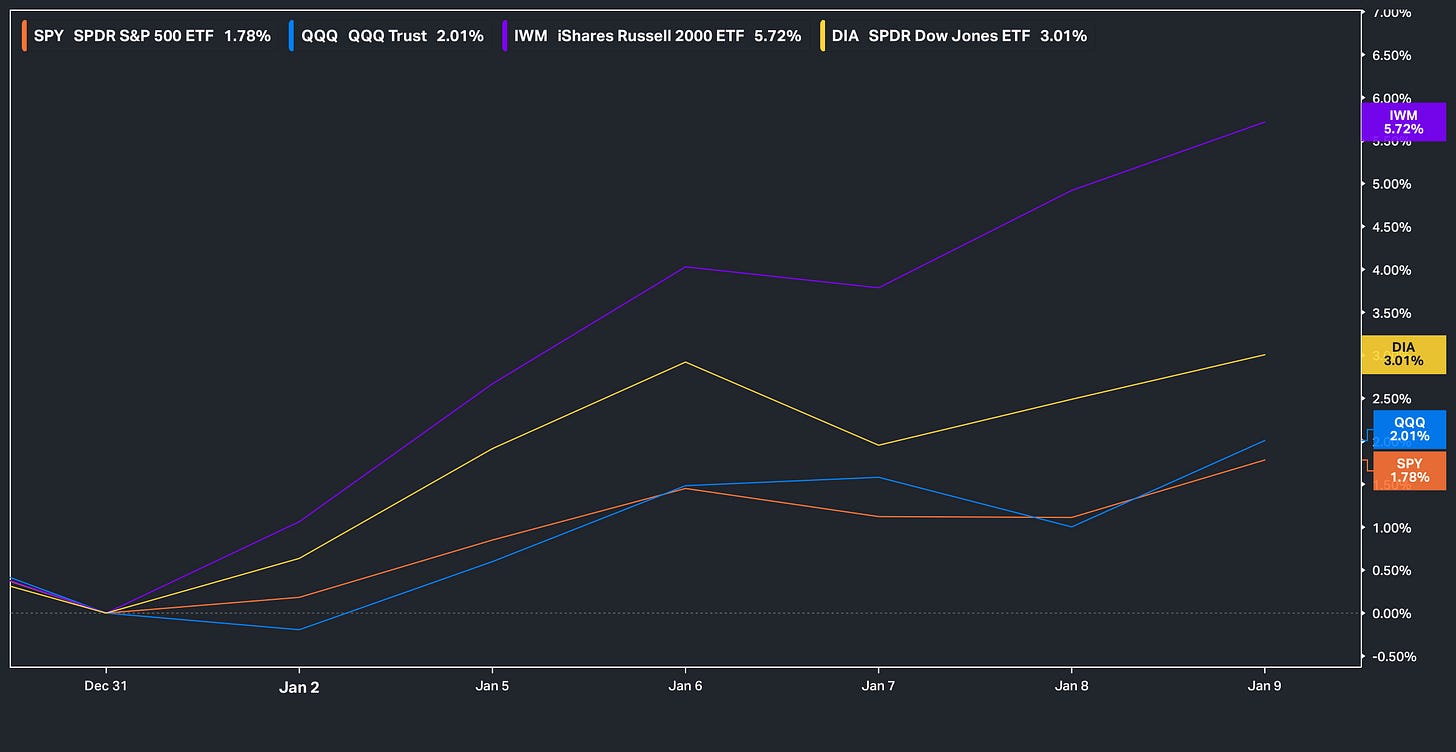Click the QQQ line low point at Jan 2
Image resolution: width=1456 pixels, height=752 pixels.
point(299,629)
